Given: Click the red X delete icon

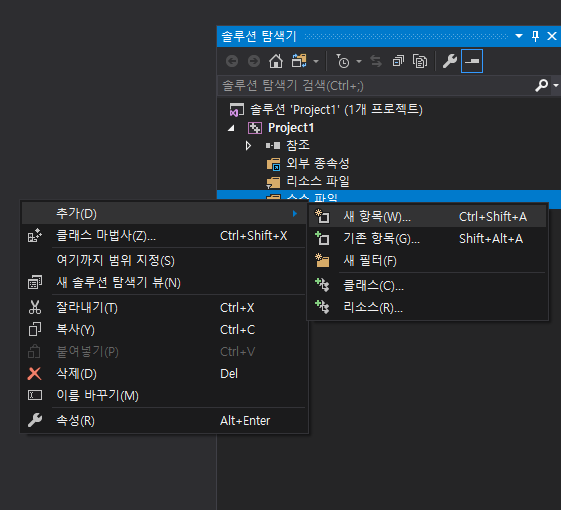Looking at the screenshot, I should coord(34,374).
